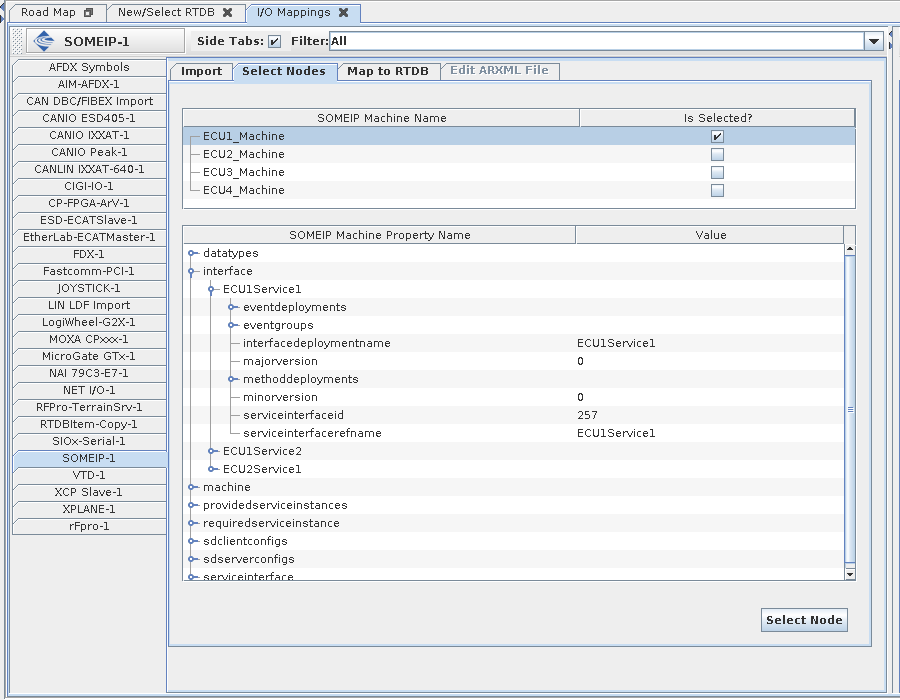Click the serviceinterfaceid value 257

[587, 415]
